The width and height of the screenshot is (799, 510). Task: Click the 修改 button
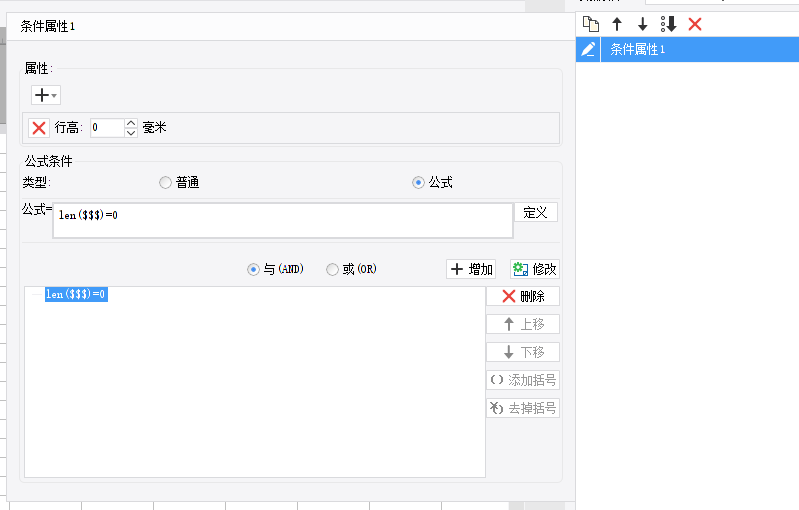(535, 269)
